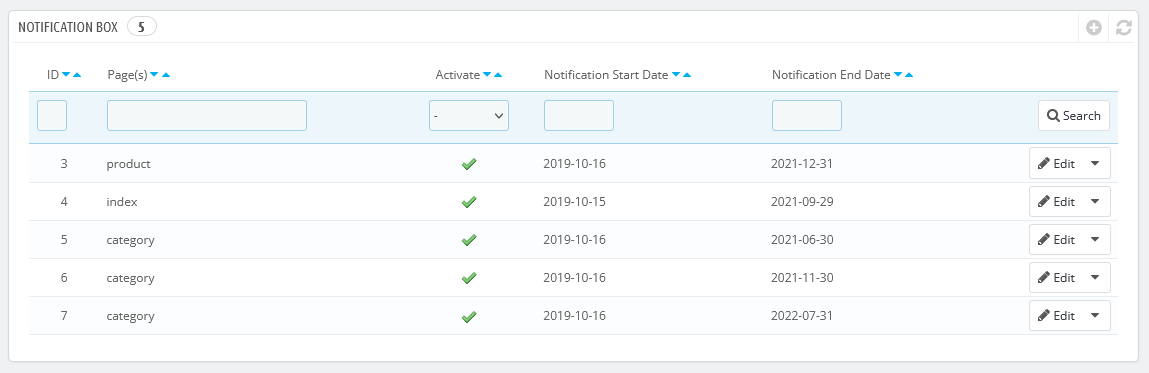Toggle active status for ID 5
The height and width of the screenshot is (373, 1149).
pyautogui.click(x=469, y=240)
